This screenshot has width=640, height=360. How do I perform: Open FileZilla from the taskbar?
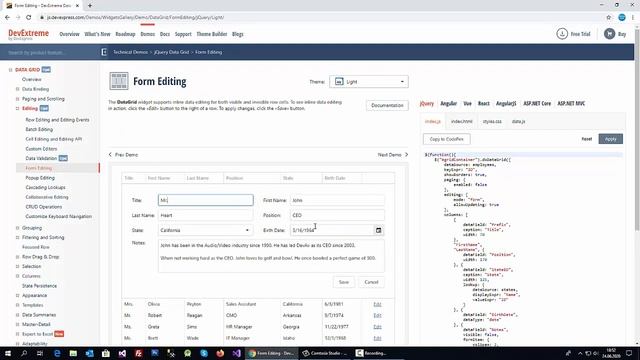click(138, 353)
